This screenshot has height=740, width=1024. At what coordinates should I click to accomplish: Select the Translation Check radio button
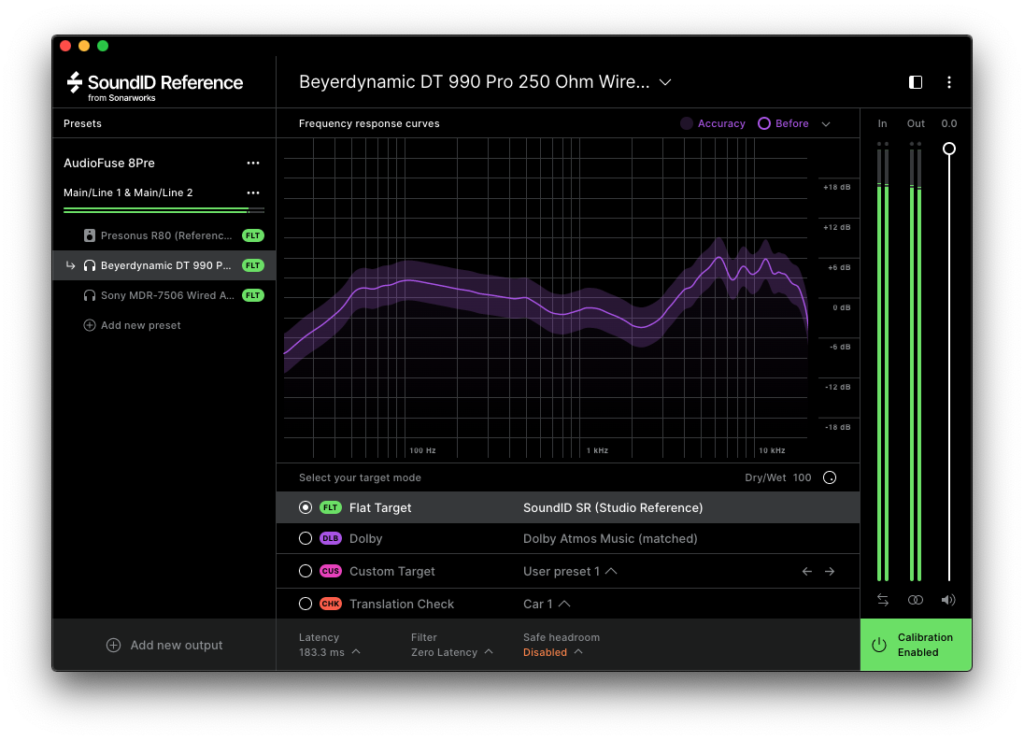coord(306,604)
